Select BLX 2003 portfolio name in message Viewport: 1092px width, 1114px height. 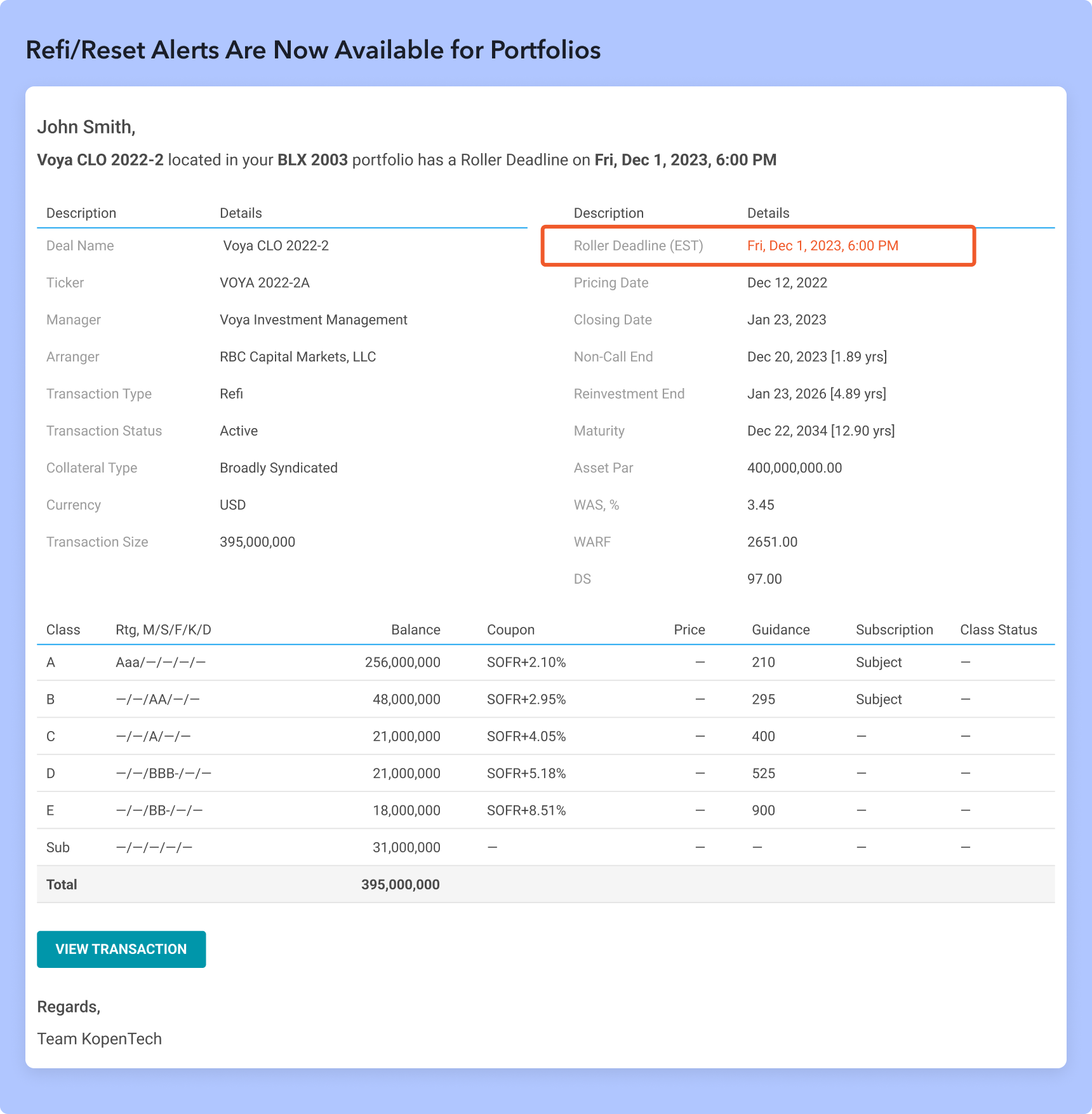tap(312, 160)
